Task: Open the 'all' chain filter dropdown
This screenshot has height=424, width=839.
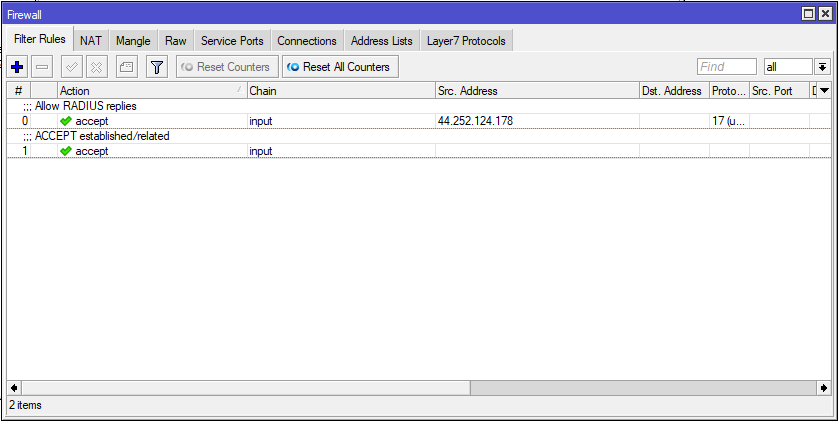Action: click(822, 67)
